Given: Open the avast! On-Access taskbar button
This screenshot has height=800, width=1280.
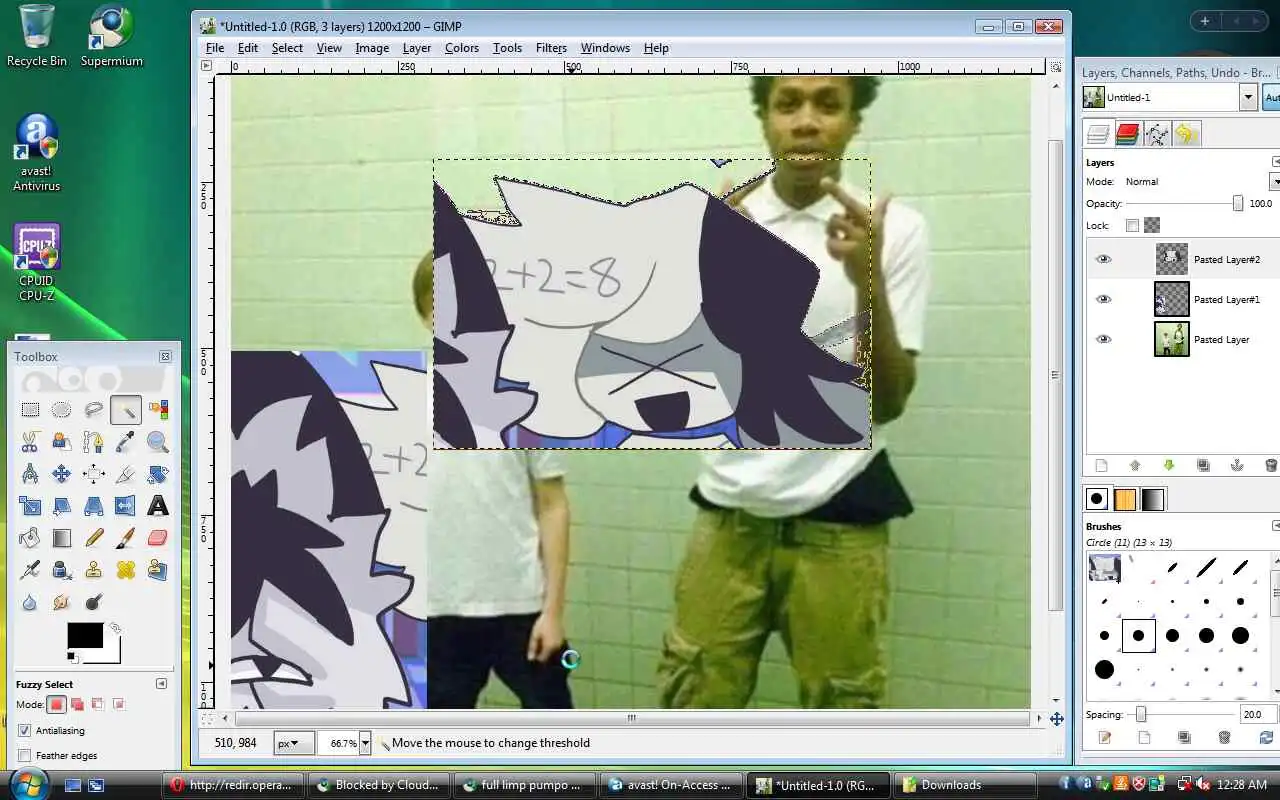Looking at the screenshot, I should pos(673,785).
